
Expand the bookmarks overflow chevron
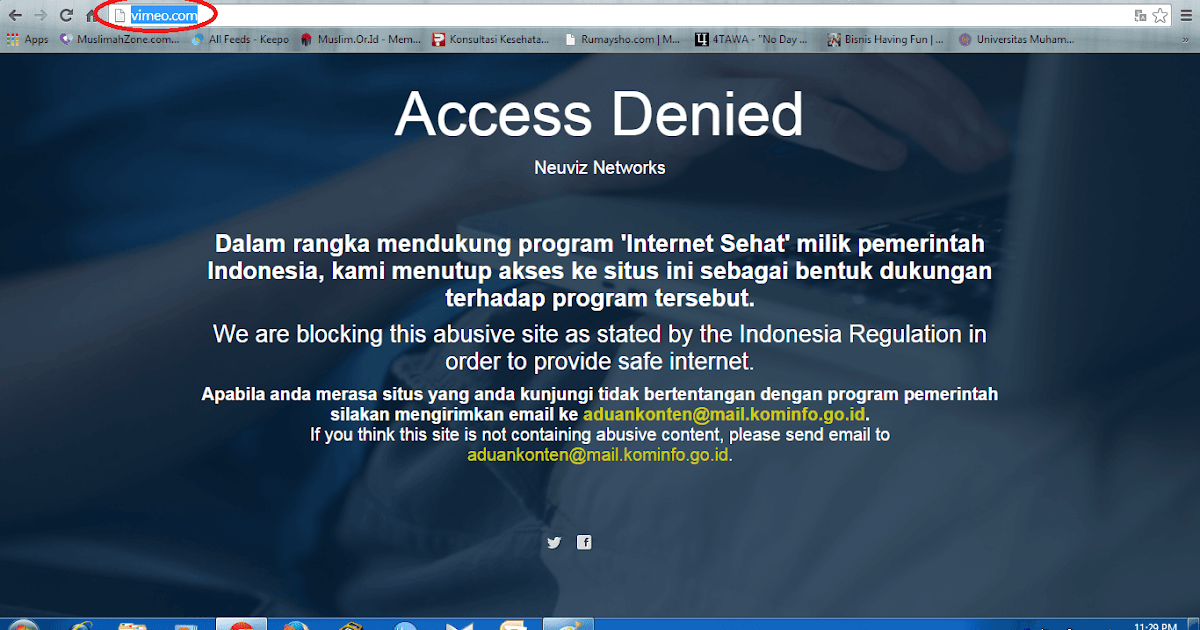click(1188, 40)
